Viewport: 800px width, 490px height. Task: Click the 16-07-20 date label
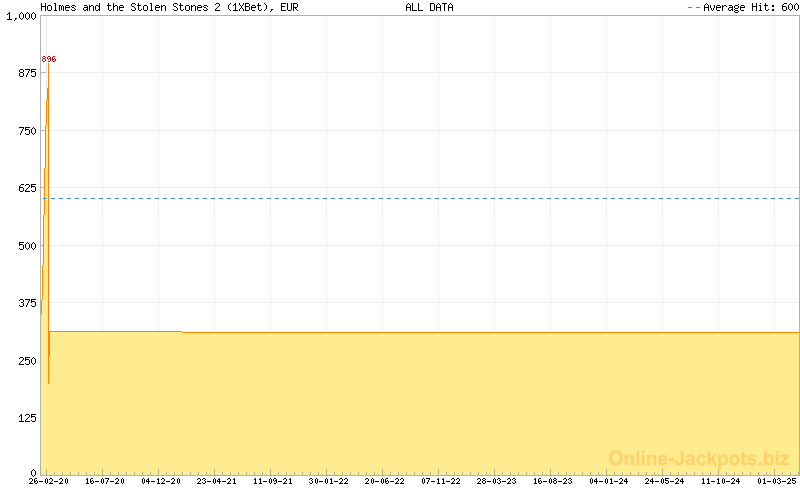tap(105, 481)
